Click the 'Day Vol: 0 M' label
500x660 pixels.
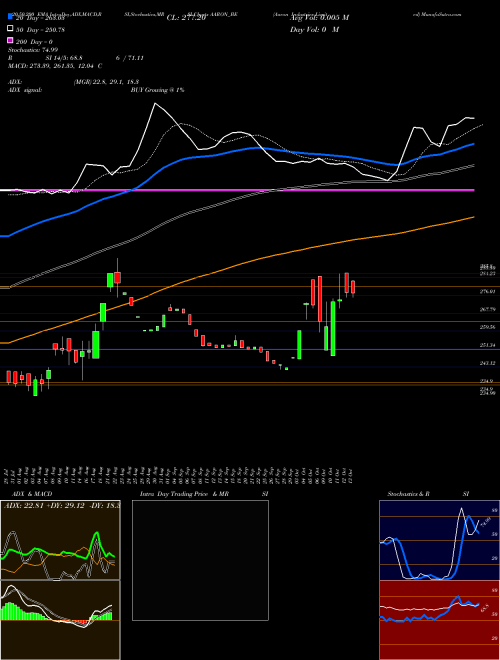(314, 29)
